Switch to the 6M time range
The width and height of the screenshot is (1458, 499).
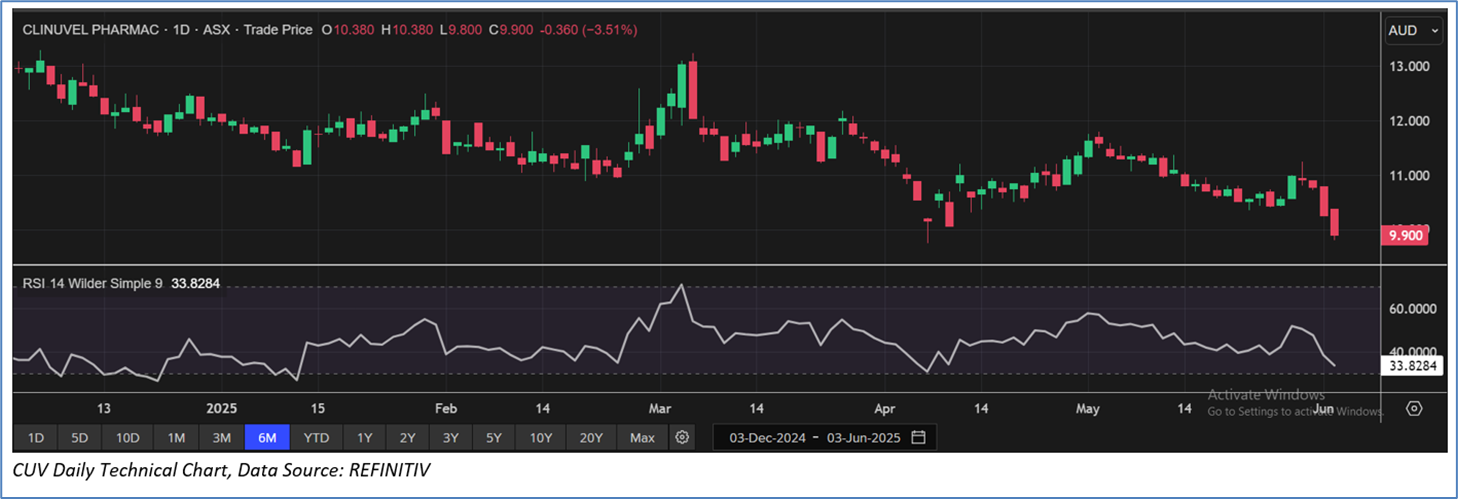tap(267, 438)
